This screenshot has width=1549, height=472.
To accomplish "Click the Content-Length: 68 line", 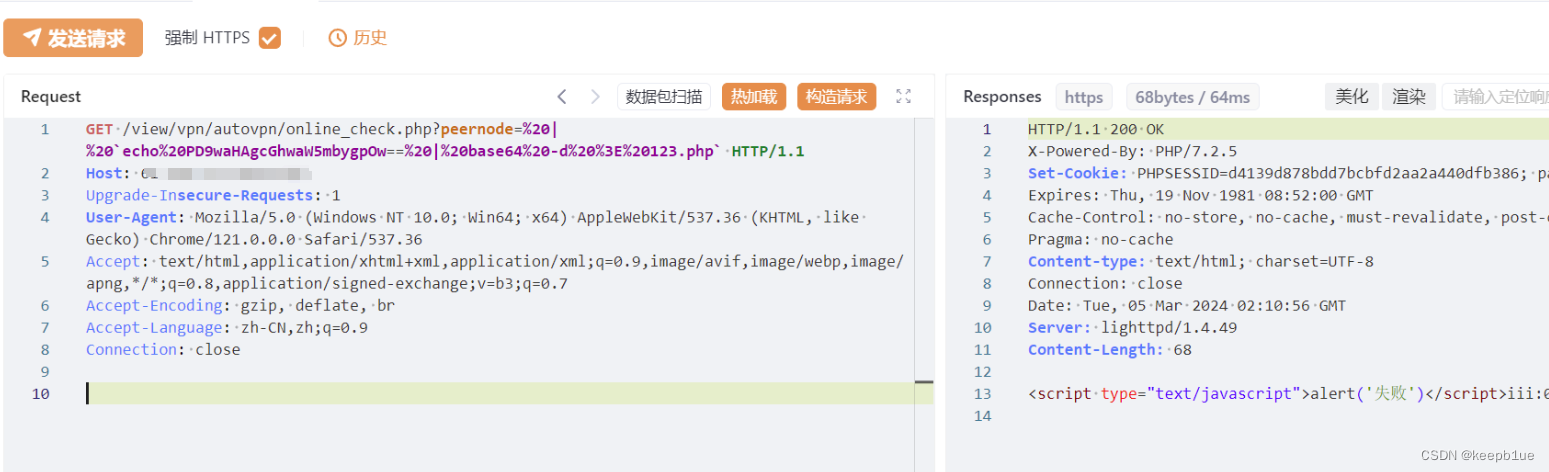I will (x=1110, y=350).
